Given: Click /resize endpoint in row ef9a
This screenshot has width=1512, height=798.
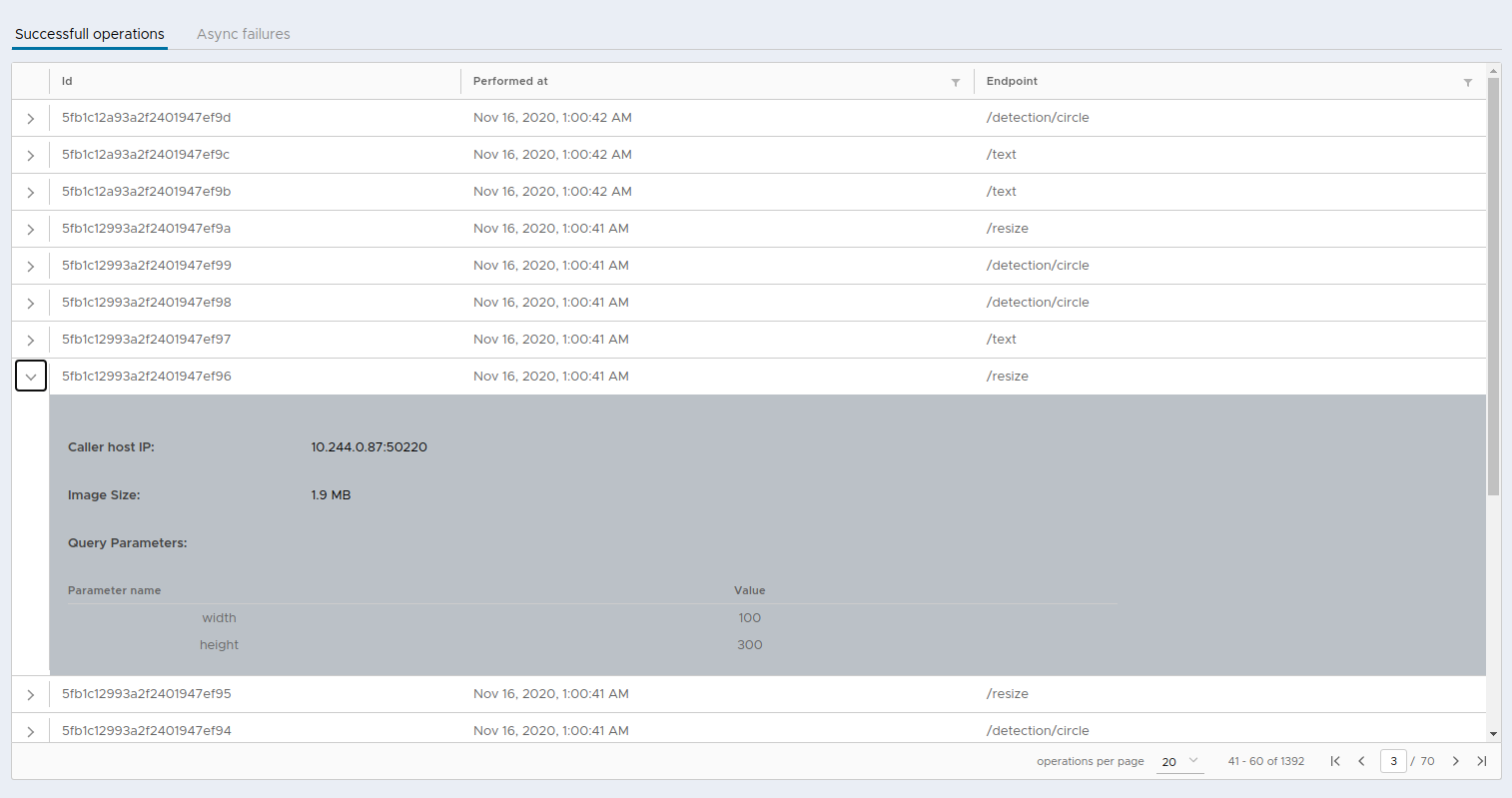Looking at the screenshot, I should point(1008,229).
